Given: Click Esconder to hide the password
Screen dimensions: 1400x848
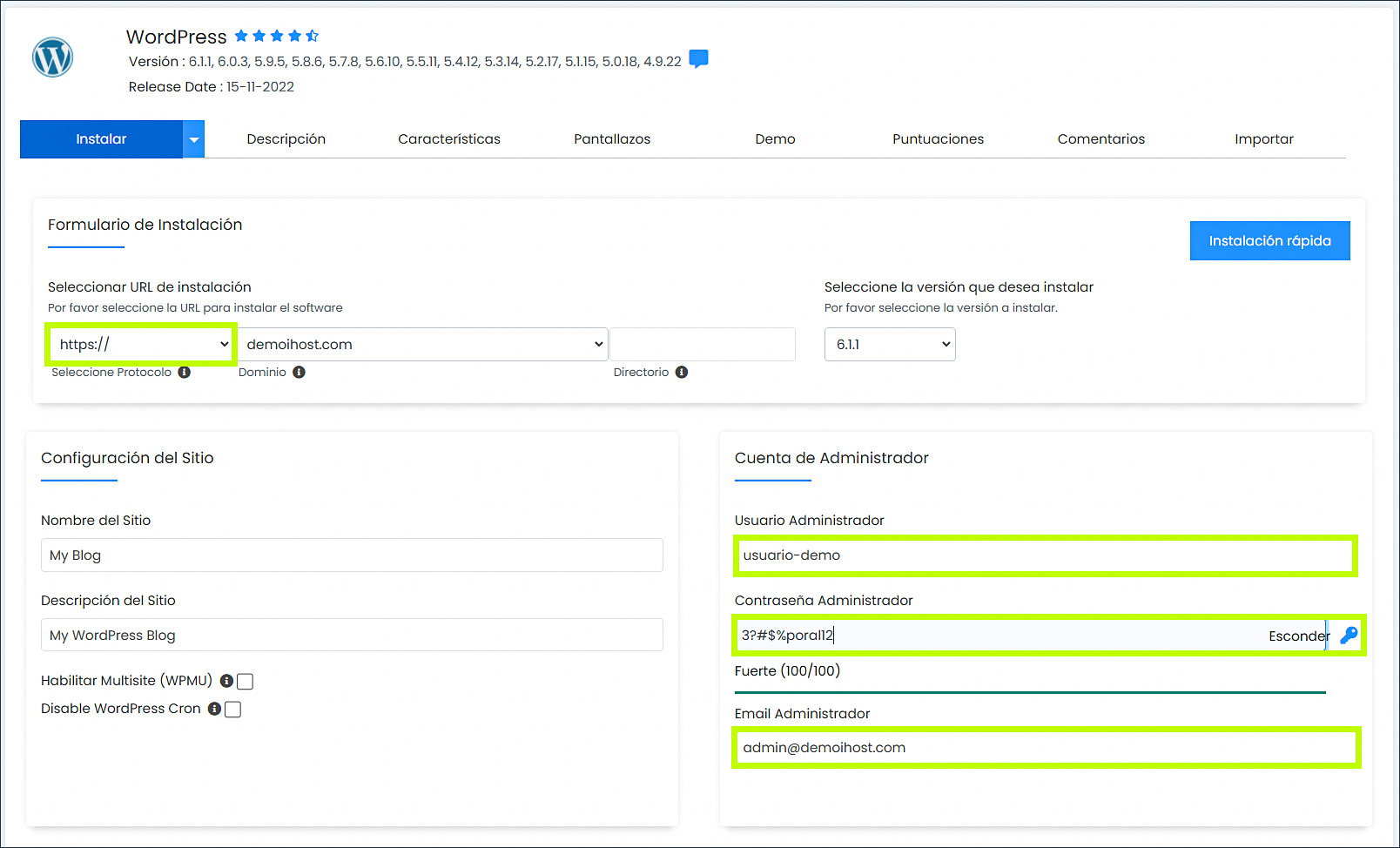Looking at the screenshot, I should (x=1298, y=636).
